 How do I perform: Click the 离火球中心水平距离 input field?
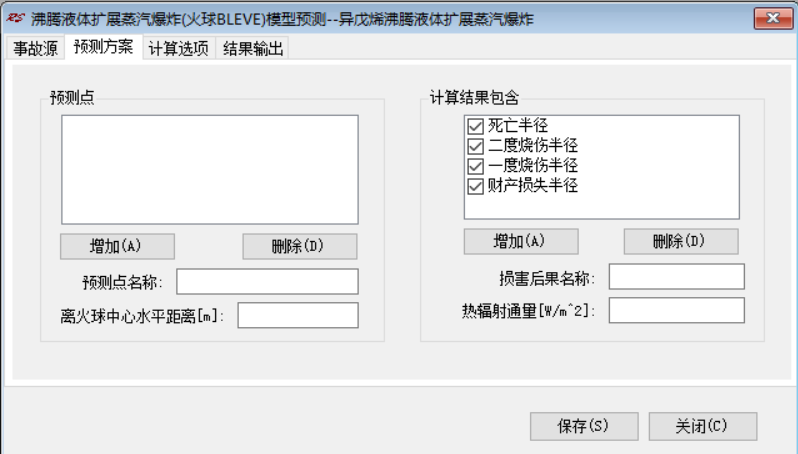pos(298,315)
